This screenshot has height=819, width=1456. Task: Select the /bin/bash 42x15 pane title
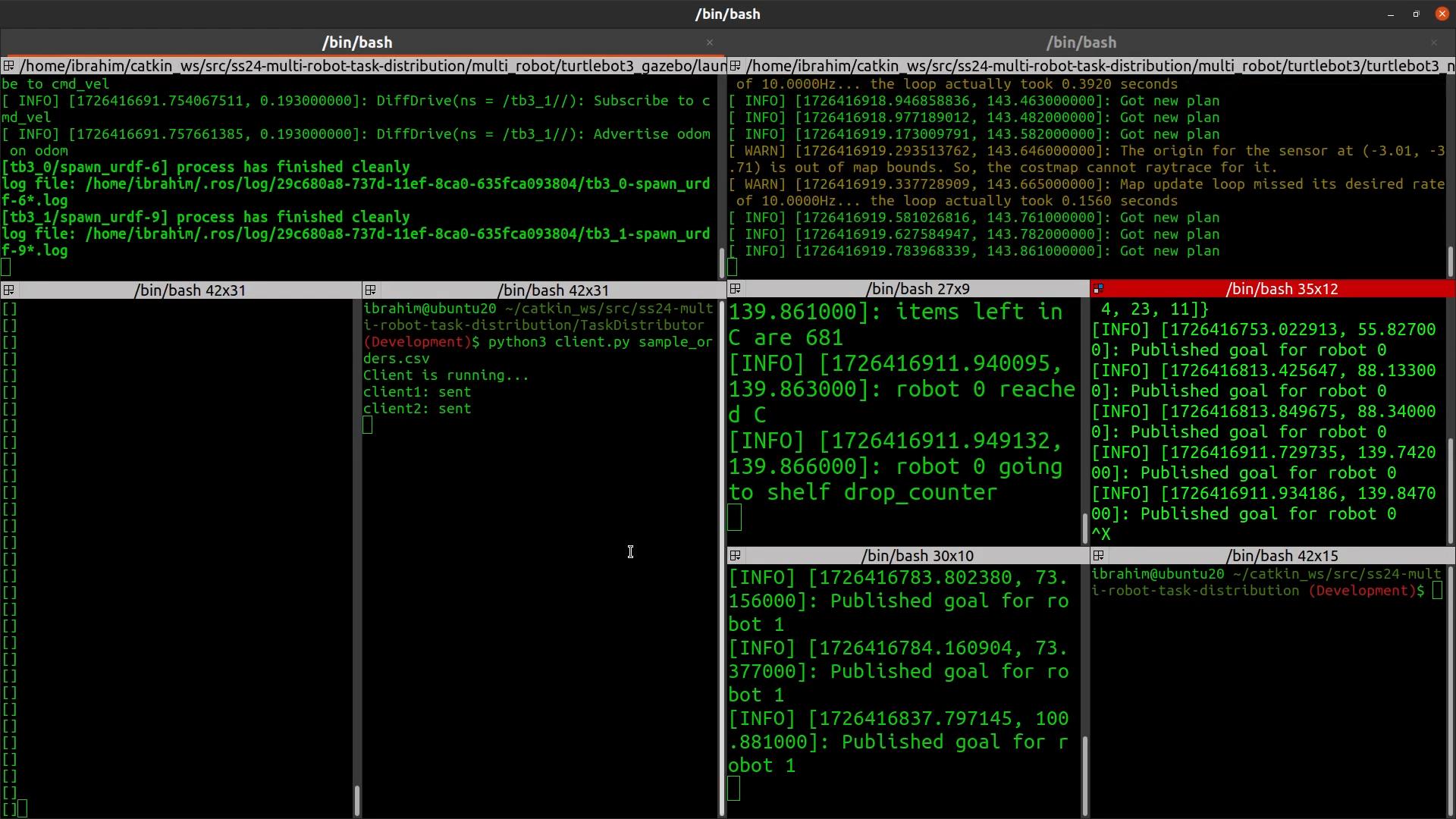click(1282, 556)
